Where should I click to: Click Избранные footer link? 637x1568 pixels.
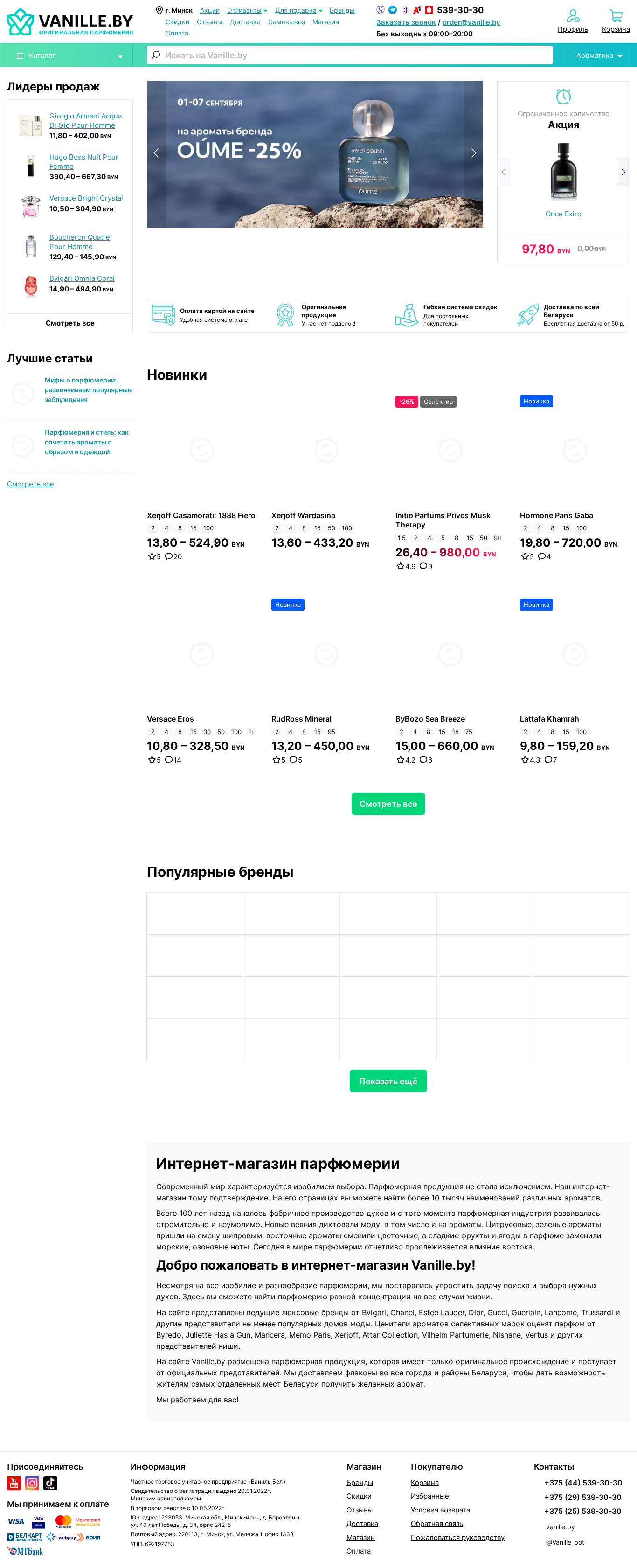point(429,1496)
